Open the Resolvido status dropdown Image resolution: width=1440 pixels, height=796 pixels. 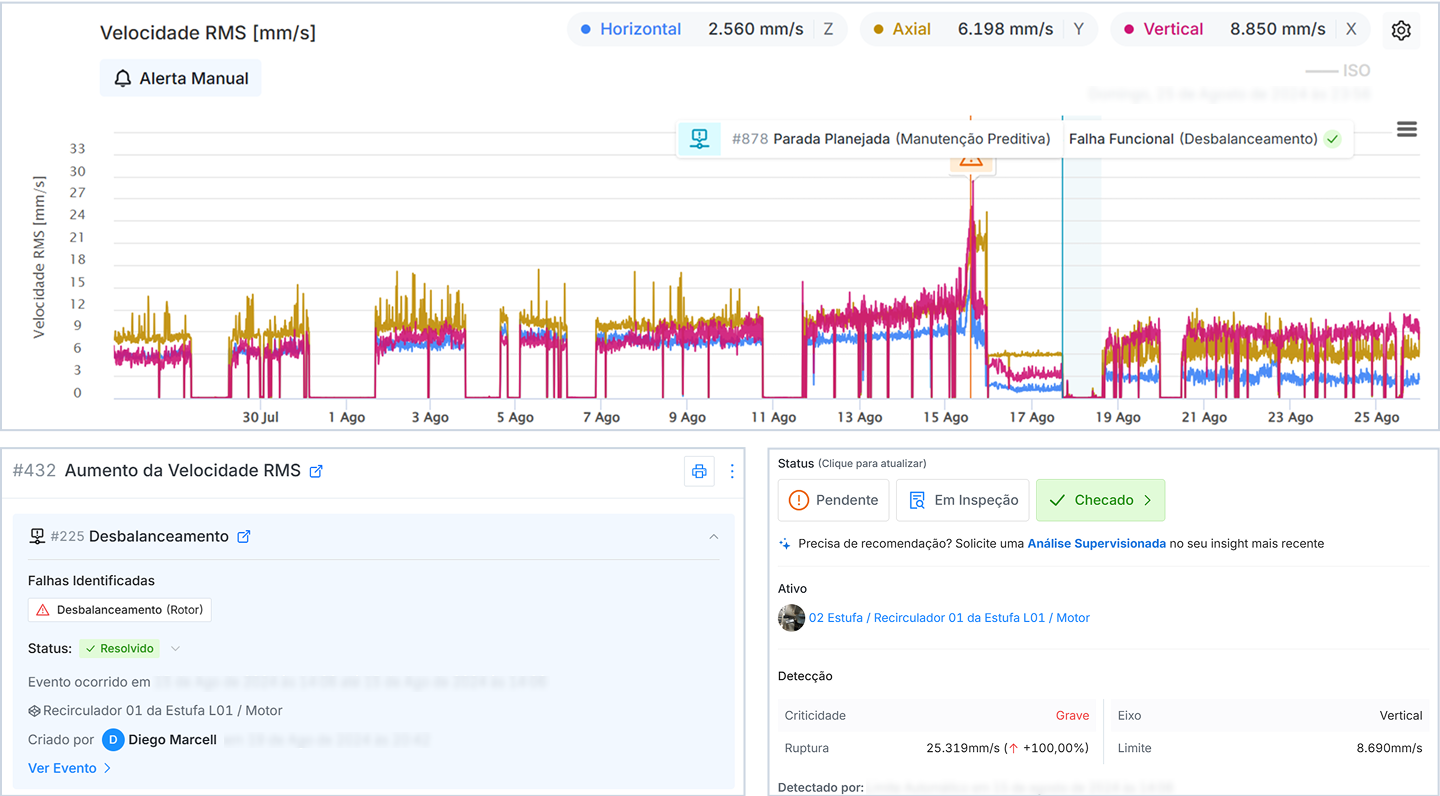175,649
